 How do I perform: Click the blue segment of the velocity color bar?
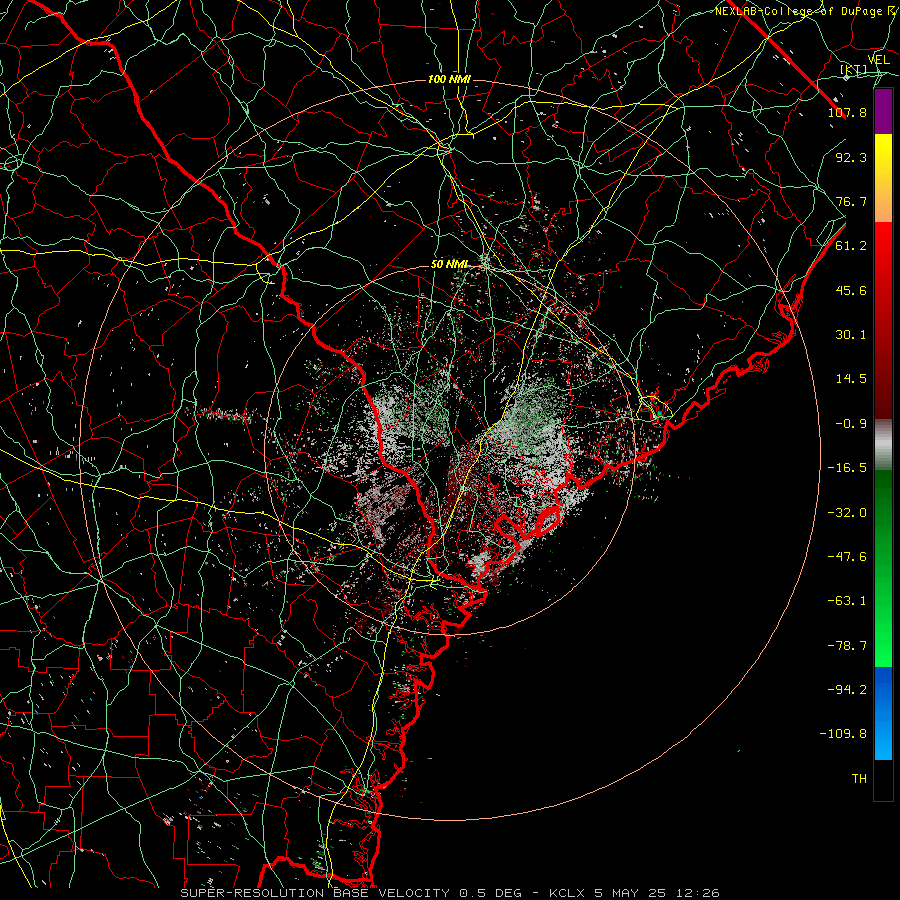point(883,713)
